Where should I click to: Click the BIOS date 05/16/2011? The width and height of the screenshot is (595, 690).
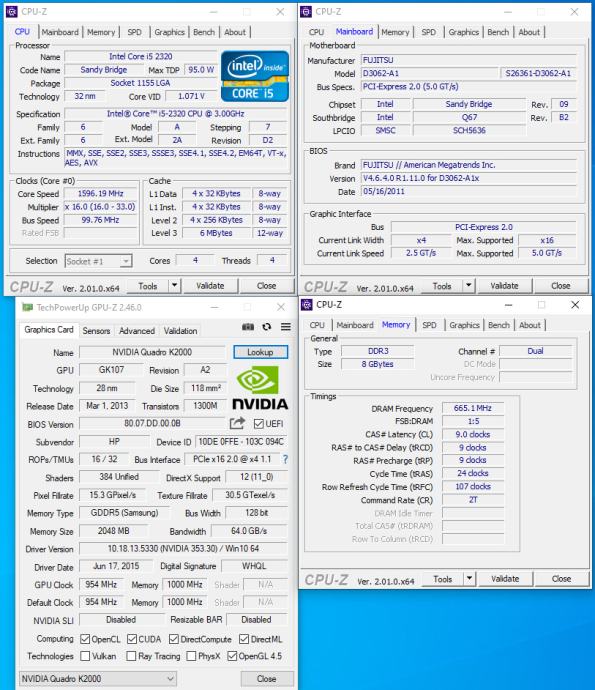click(x=469, y=191)
